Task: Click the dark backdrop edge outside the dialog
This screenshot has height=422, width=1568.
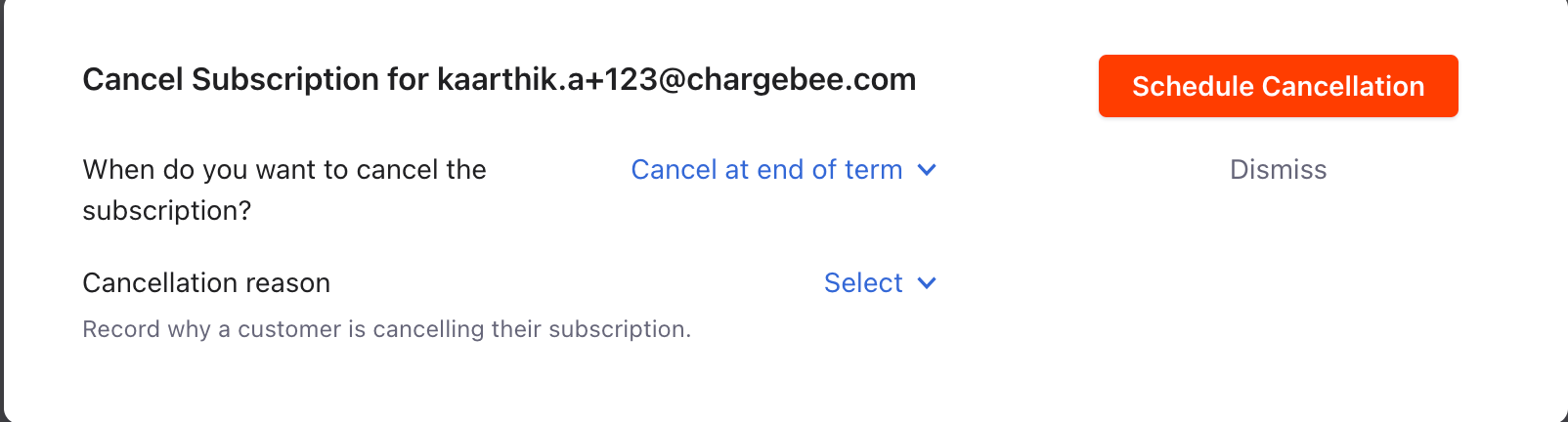Action: [2, 211]
